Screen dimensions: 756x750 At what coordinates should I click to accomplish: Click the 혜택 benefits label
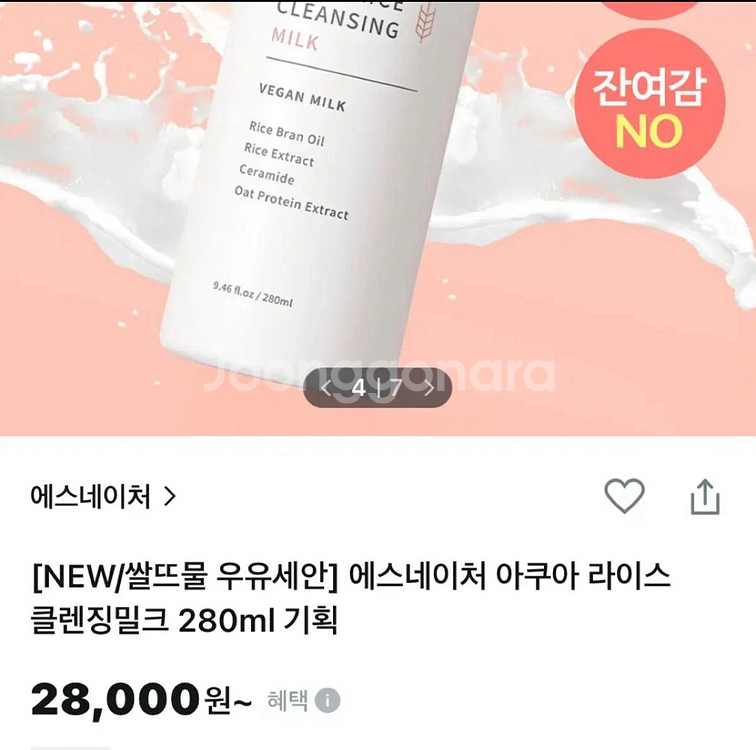(x=287, y=700)
